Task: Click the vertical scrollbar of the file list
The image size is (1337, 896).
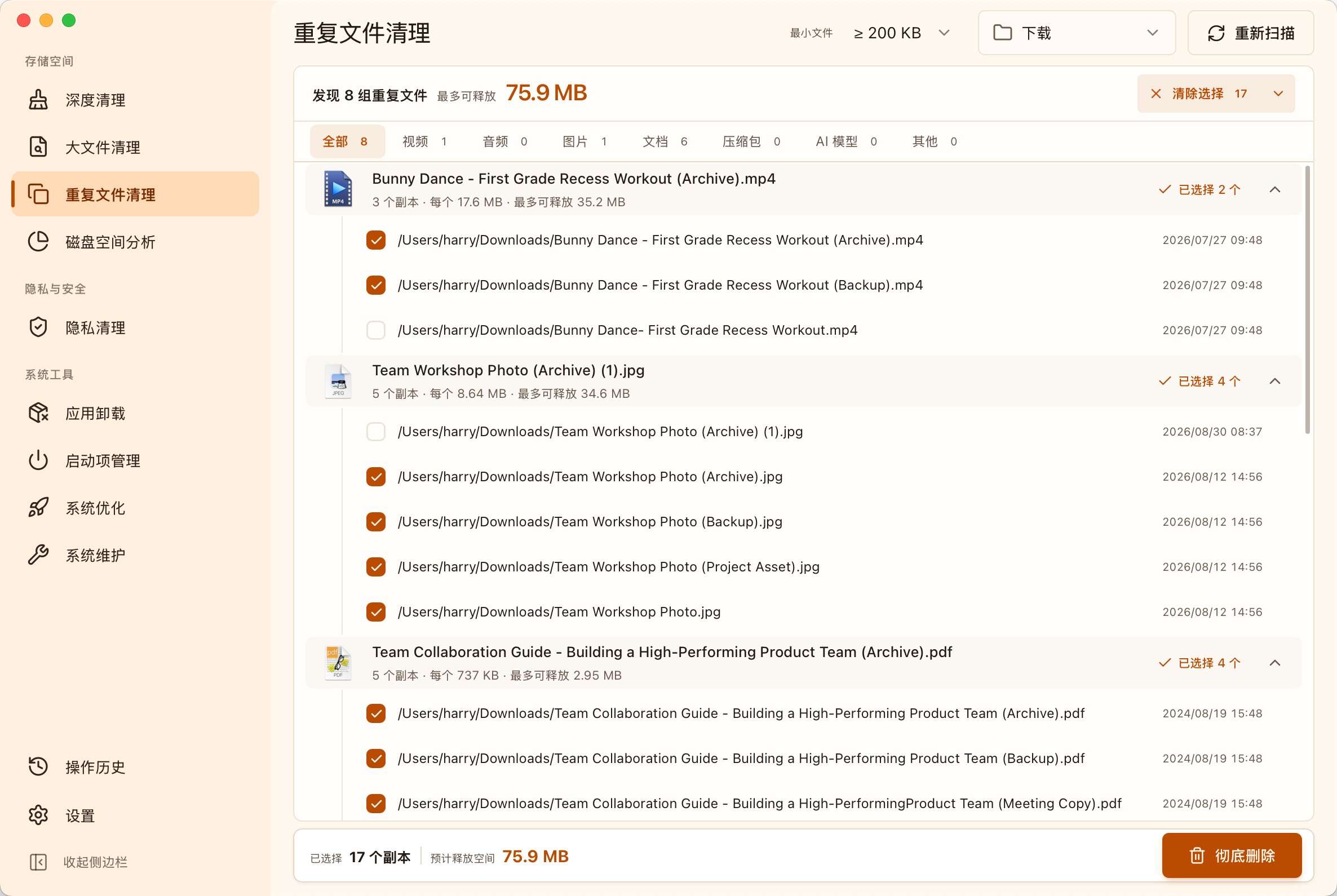Action: (1307, 300)
